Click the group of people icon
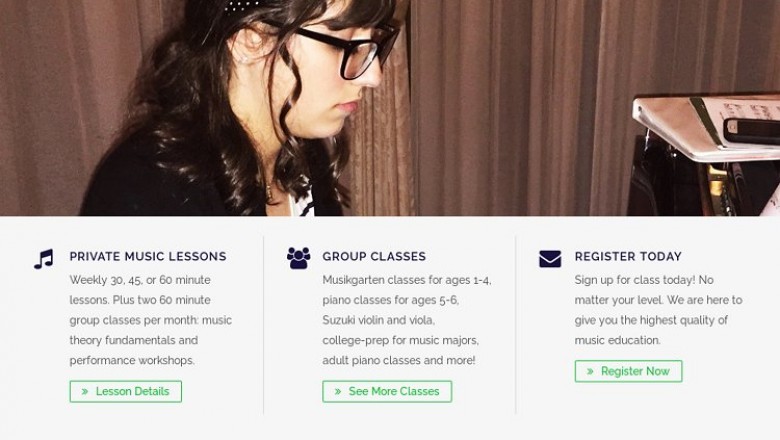The image size is (780, 440). coord(298,258)
